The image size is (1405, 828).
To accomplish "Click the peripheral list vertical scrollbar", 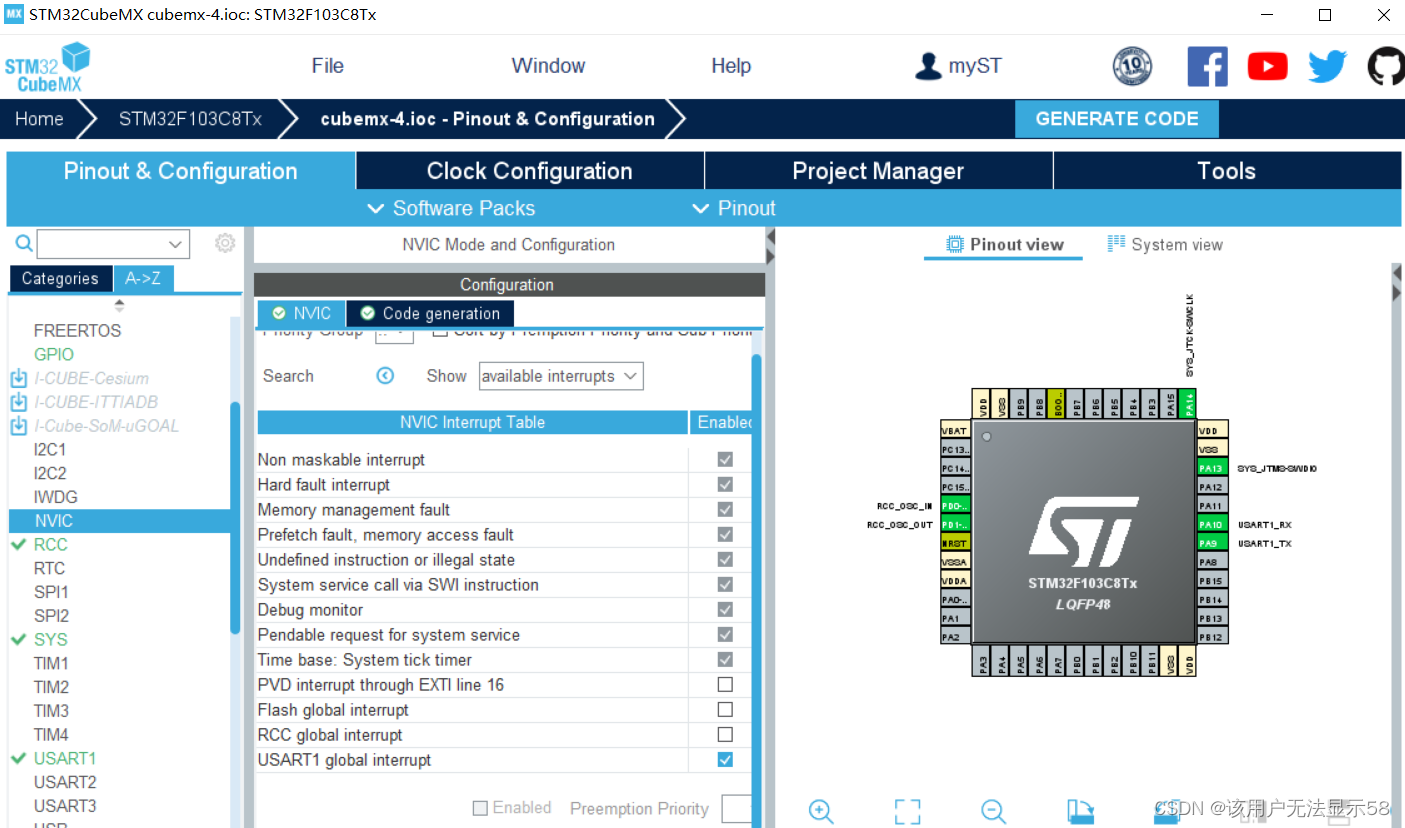I will click(x=235, y=518).
